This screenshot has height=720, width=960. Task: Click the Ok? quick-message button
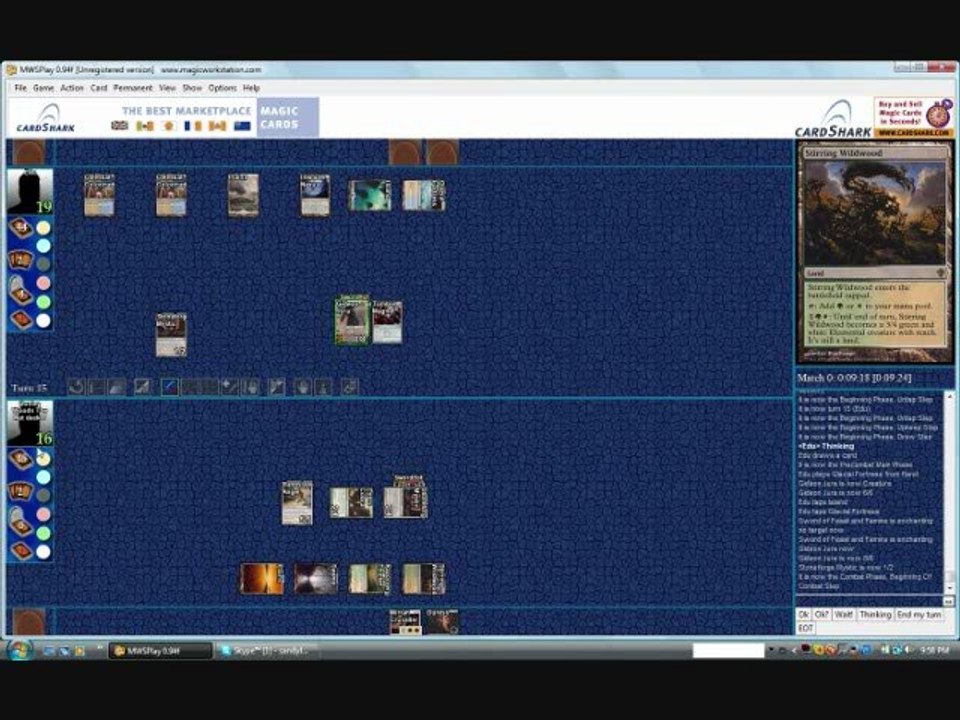[822, 614]
